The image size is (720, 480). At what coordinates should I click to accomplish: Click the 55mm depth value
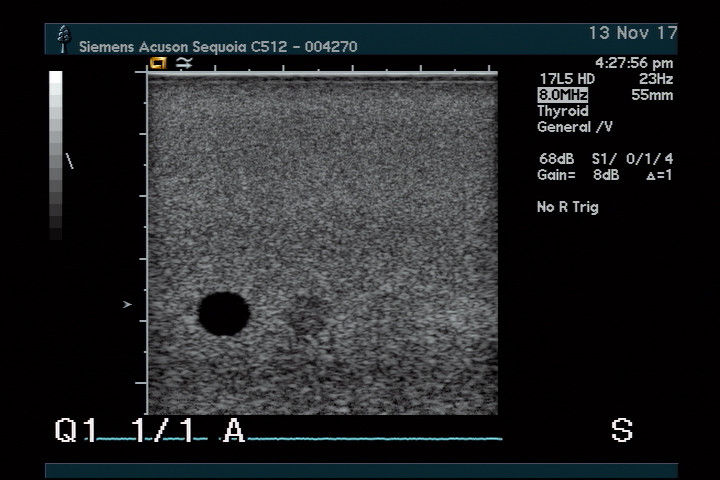click(x=652, y=95)
